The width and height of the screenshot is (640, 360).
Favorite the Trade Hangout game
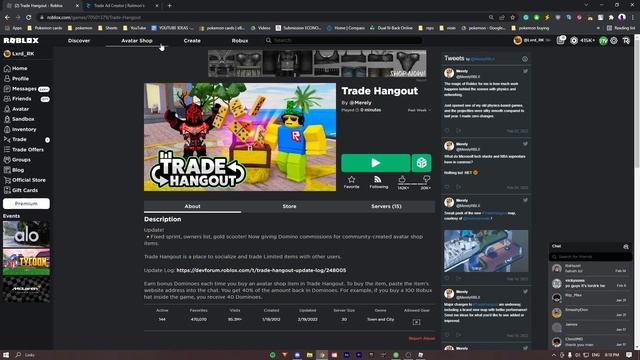coord(351,182)
